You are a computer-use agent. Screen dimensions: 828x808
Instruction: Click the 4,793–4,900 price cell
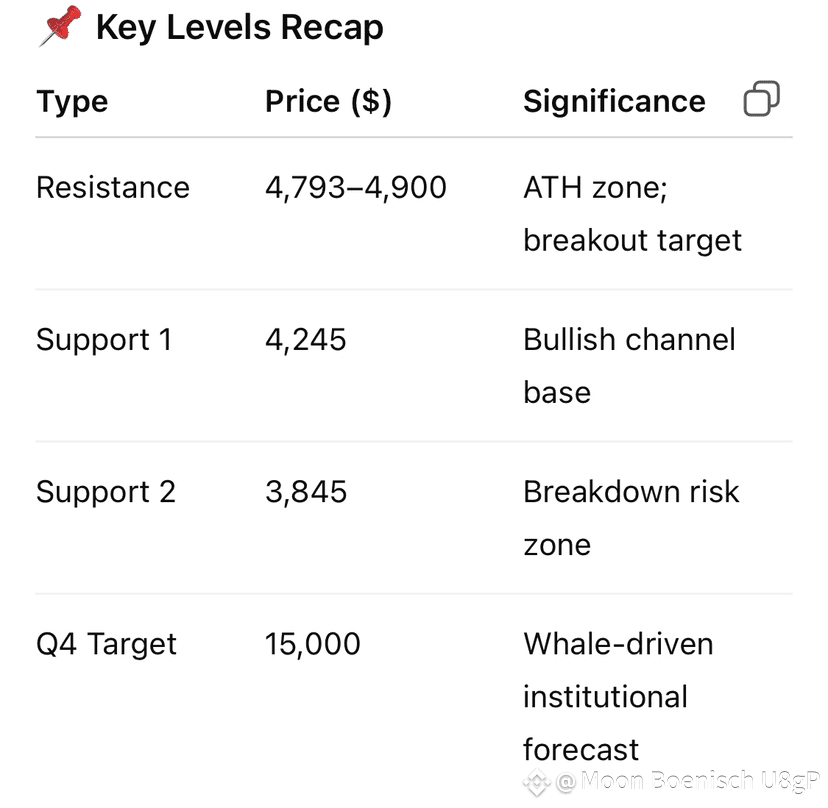click(356, 187)
